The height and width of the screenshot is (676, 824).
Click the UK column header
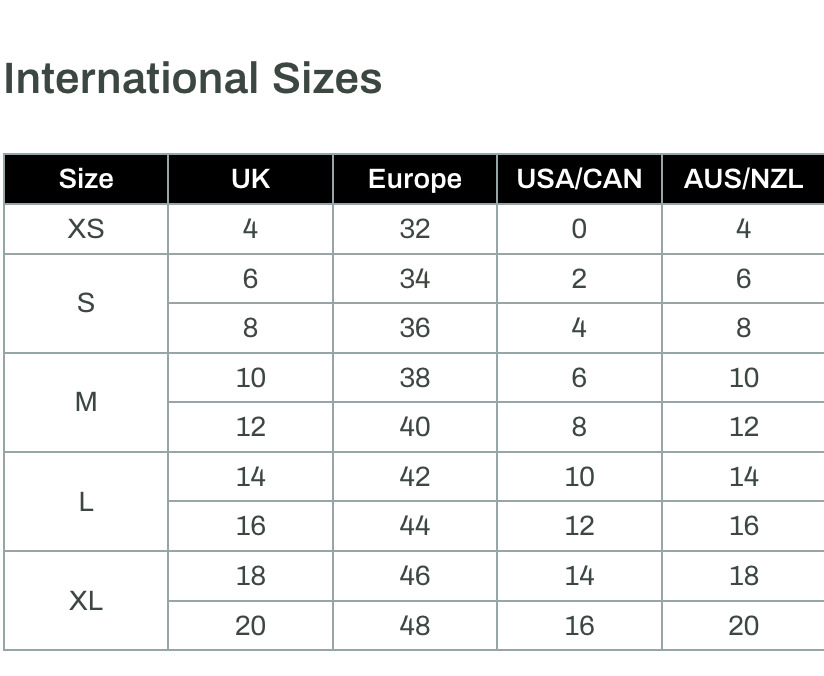pos(251,179)
